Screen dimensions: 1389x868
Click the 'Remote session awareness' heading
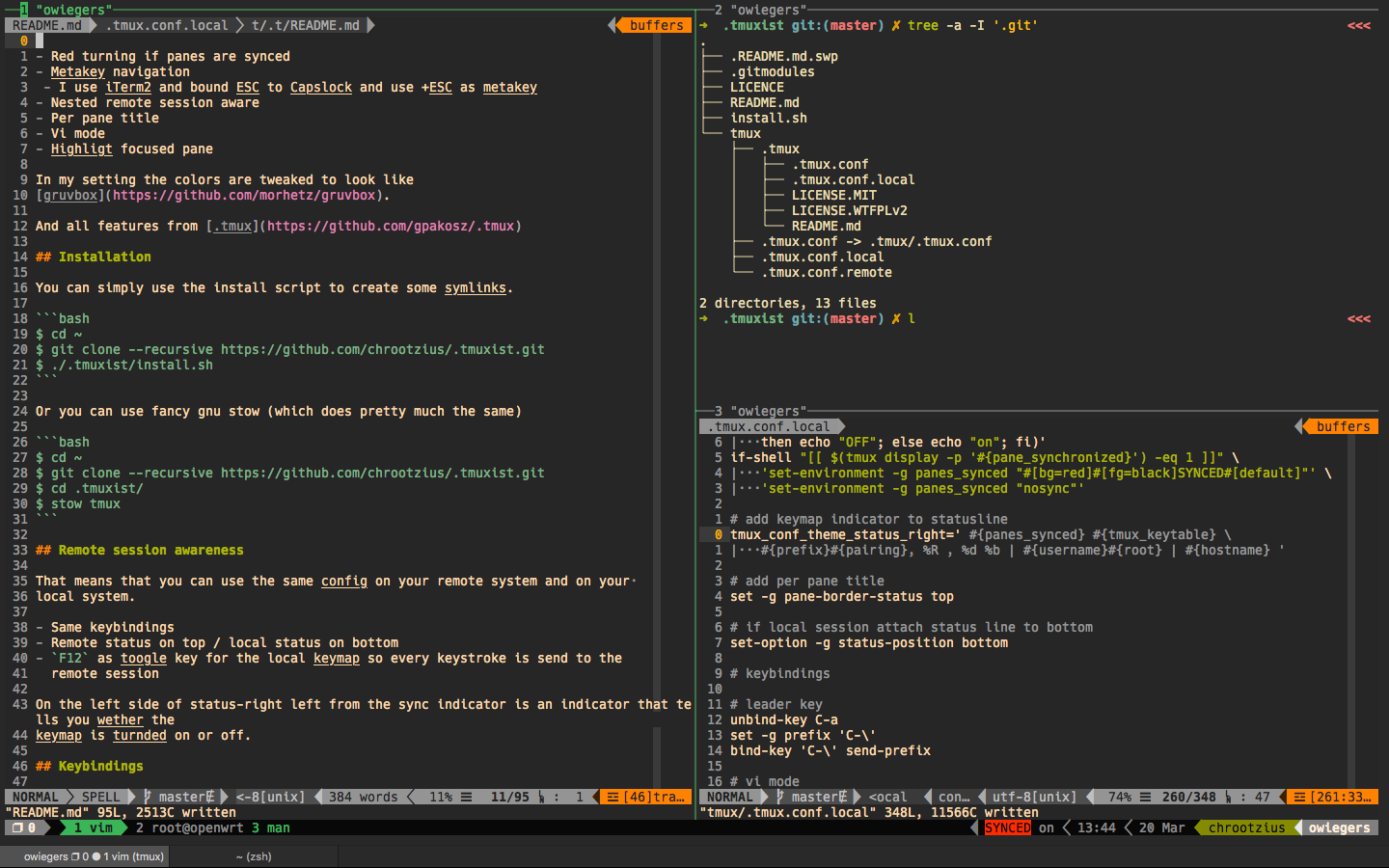pyautogui.click(x=140, y=550)
